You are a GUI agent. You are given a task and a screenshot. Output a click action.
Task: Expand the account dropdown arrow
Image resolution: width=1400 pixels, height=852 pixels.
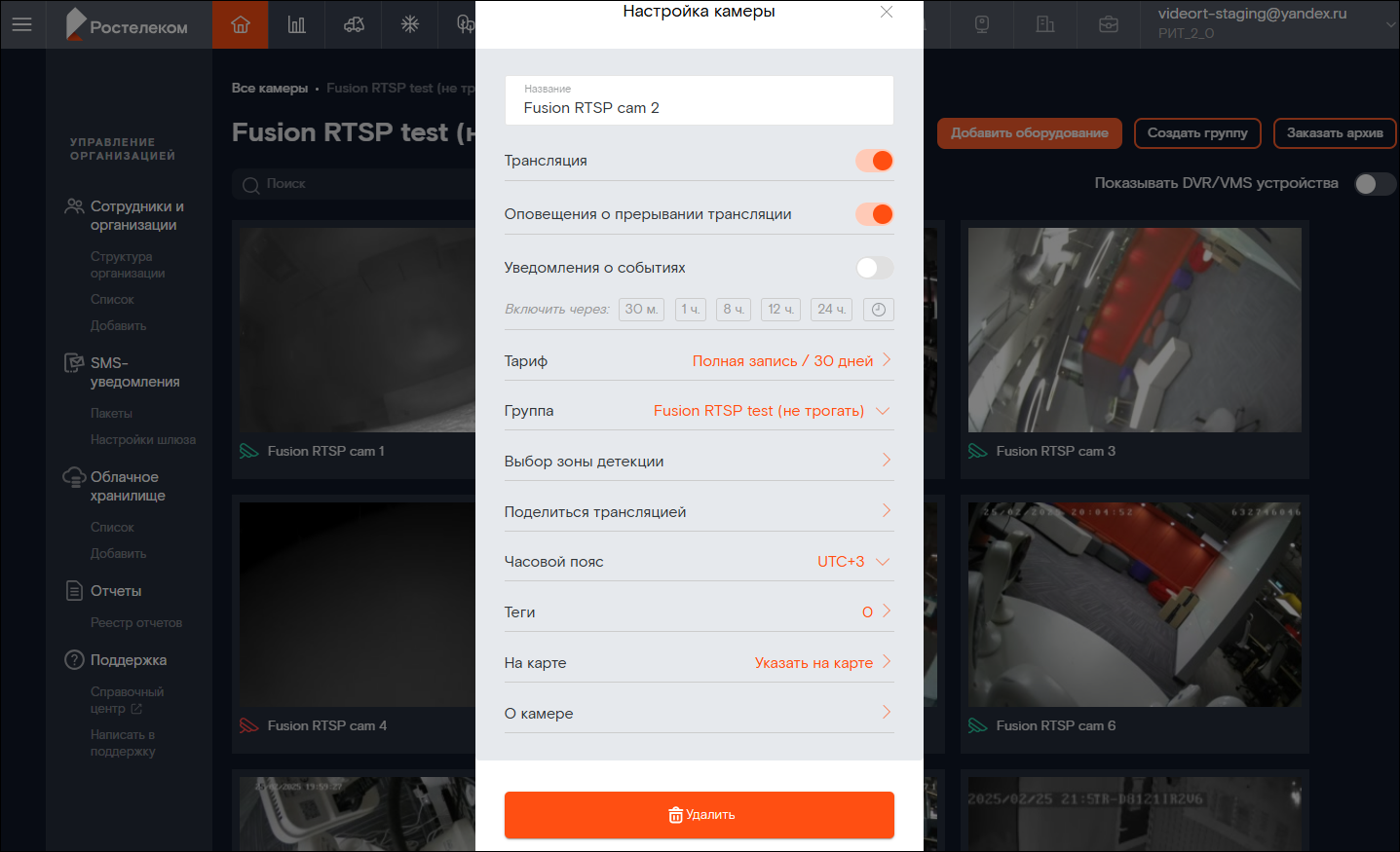point(1390,24)
